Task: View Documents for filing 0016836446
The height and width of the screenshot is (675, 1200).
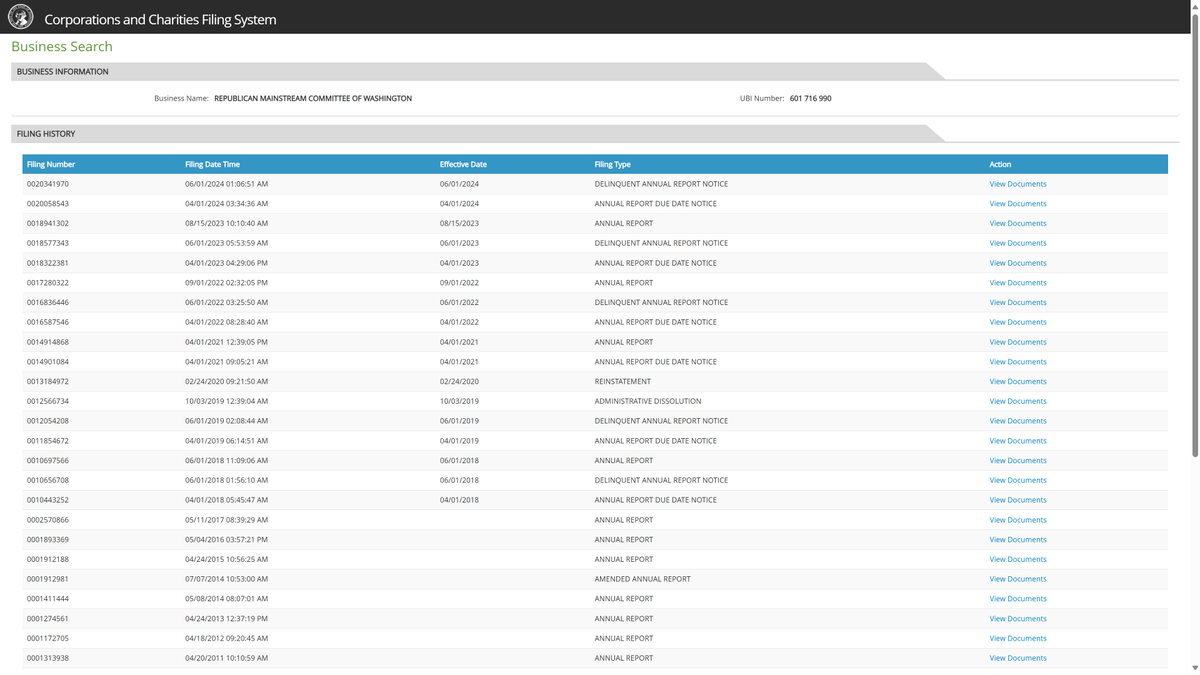Action: [1018, 302]
